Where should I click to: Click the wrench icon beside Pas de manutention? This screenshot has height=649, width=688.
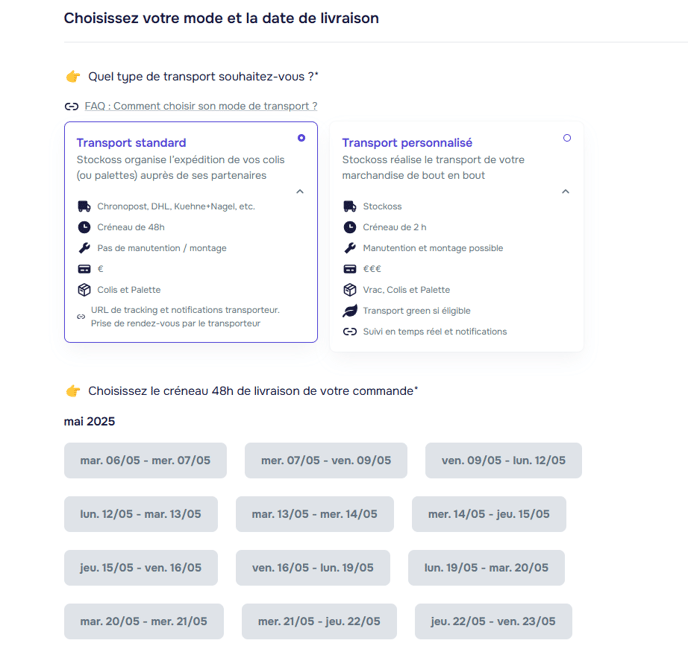[x=83, y=248]
